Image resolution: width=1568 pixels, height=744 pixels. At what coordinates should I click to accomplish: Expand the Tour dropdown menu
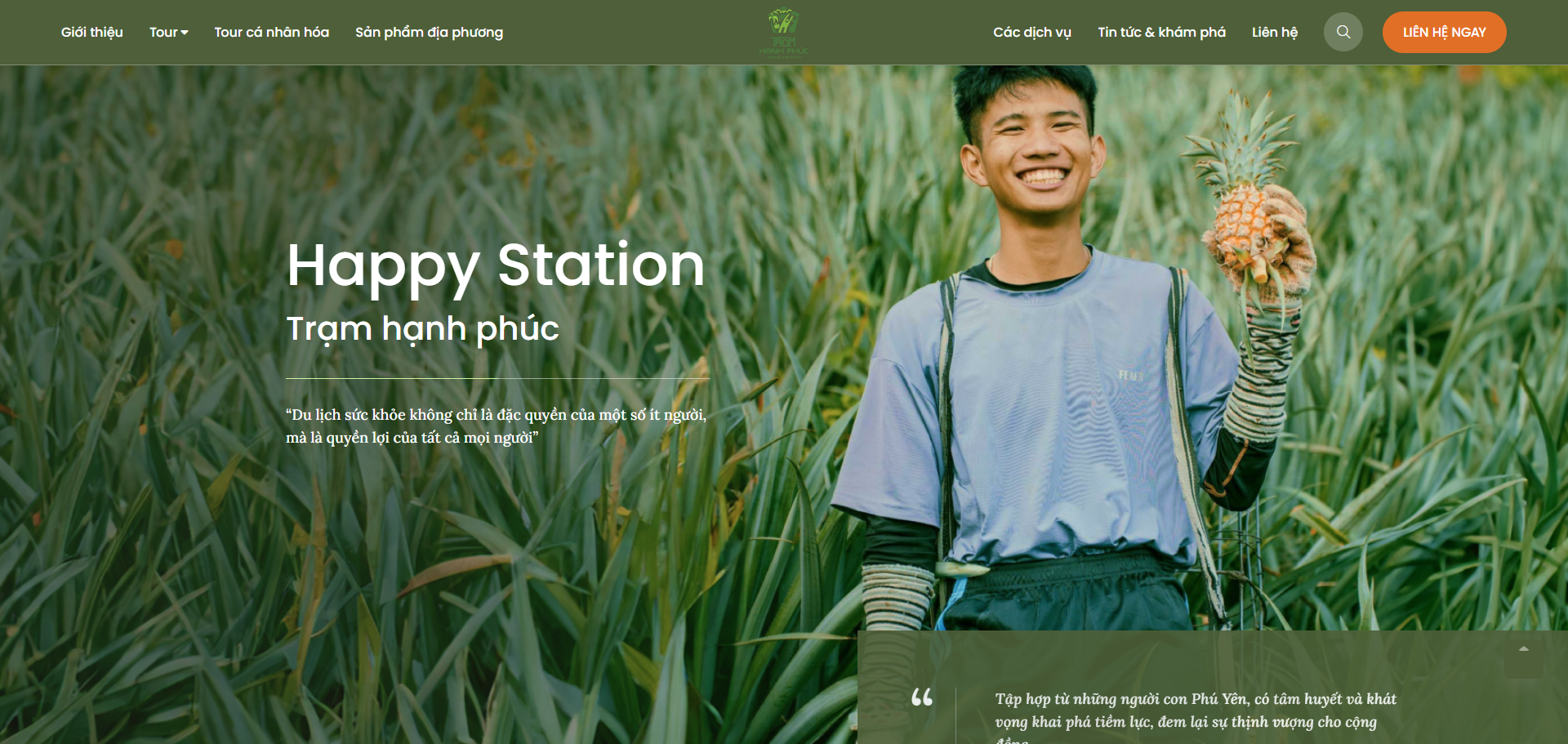point(168,33)
